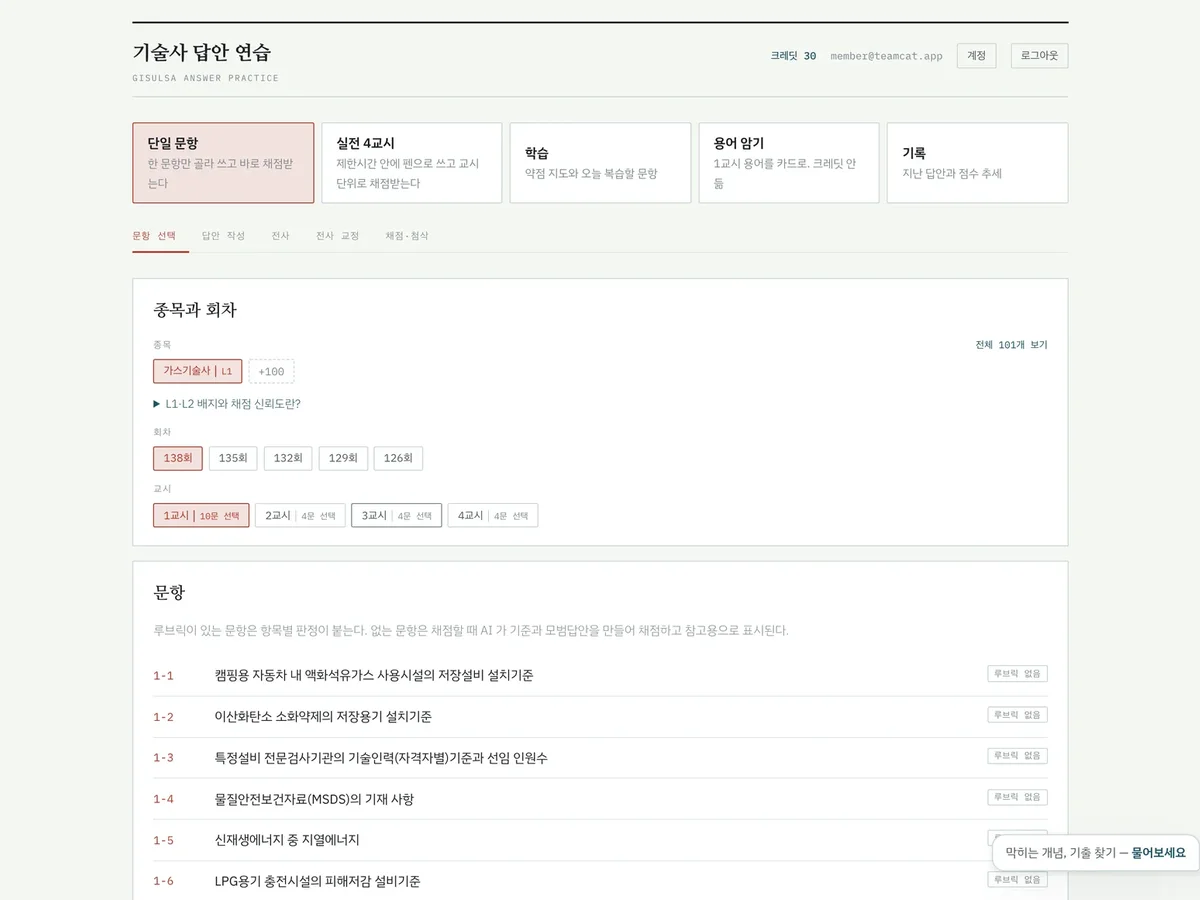Viewport: 1200px width, 900px height.
Task: Choose the 2교시 4문 선택 period
Action: pyautogui.click(x=300, y=515)
